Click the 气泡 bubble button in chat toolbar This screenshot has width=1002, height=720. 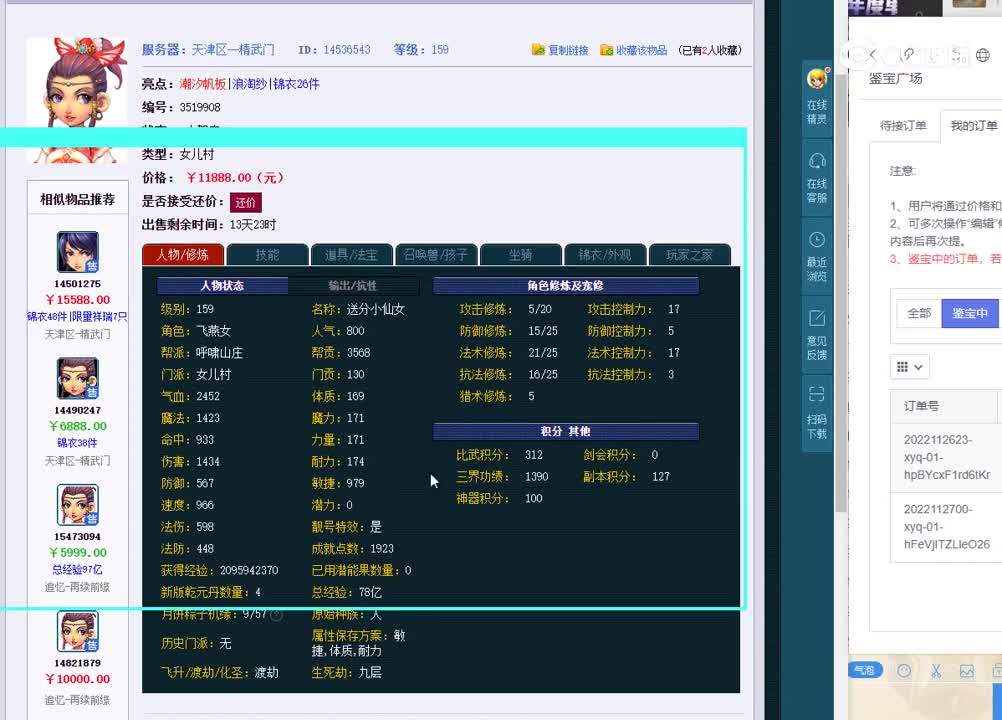(x=865, y=670)
